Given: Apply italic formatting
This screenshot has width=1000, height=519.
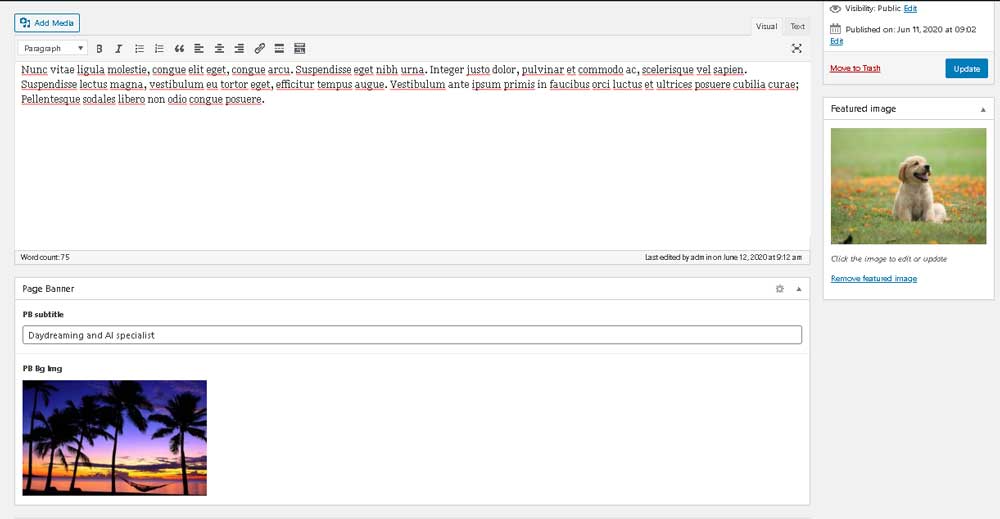Looking at the screenshot, I should point(118,48).
